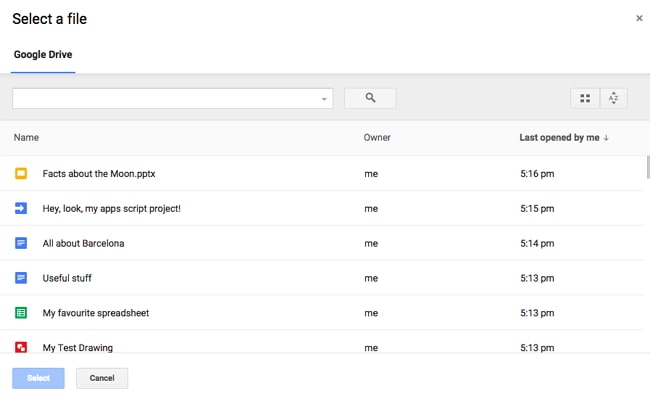The image size is (650, 399).
Task: Click the Sheets icon beside My favourite spreadsheet
Action: [21, 312]
